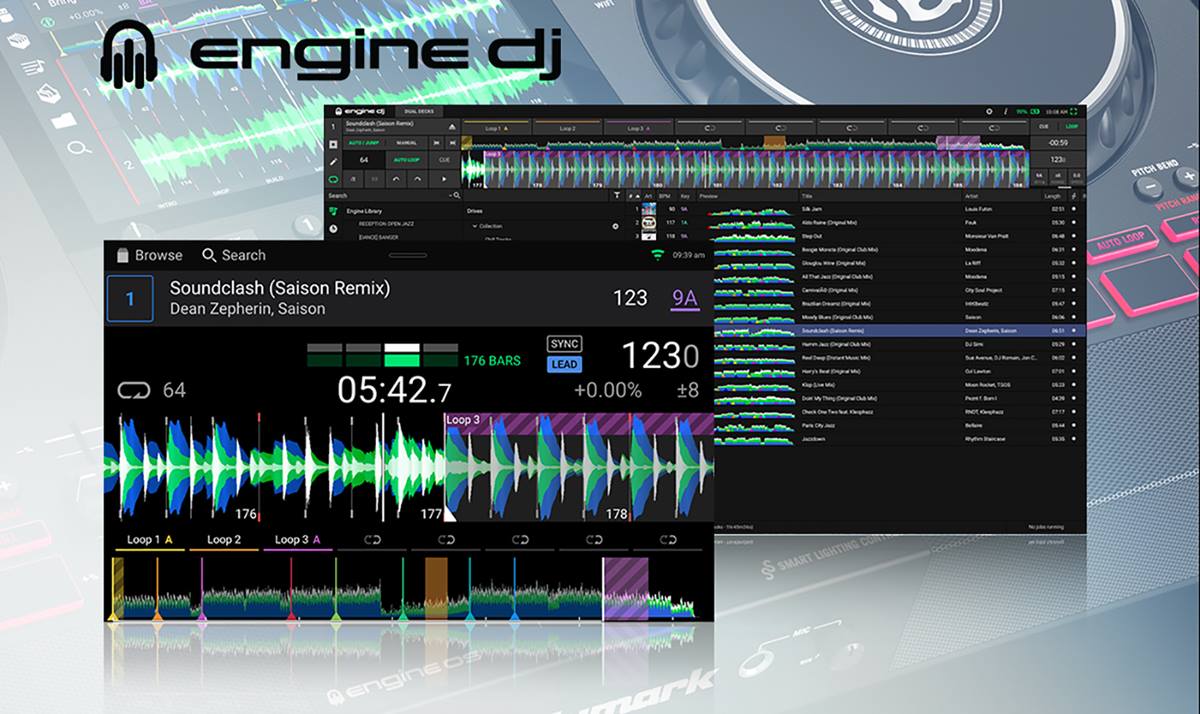The width and height of the screenshot is (1200, 714).
Task: Click the Search magnifier on the player screen
Action: coord(207,255)
